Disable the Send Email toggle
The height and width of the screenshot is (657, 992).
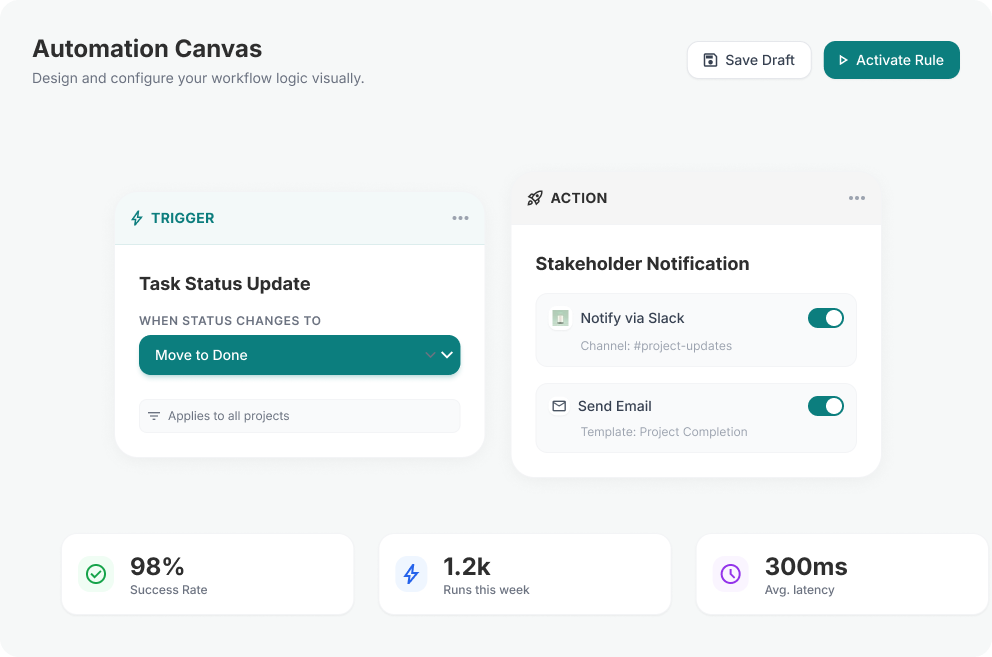point(826,406)
